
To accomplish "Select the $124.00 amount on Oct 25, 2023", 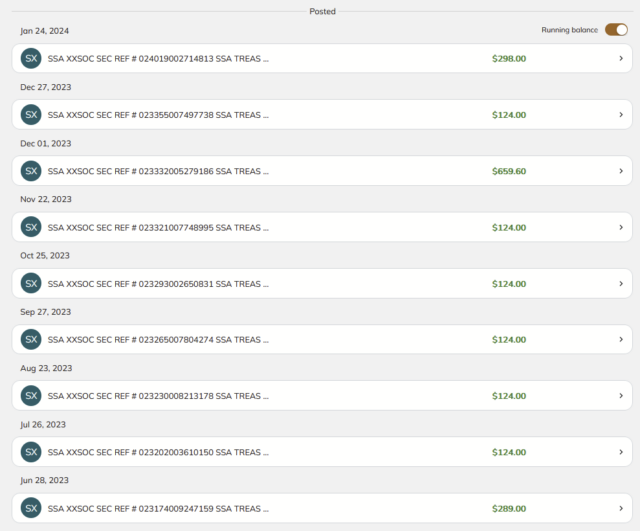I will tap(508, 284).
